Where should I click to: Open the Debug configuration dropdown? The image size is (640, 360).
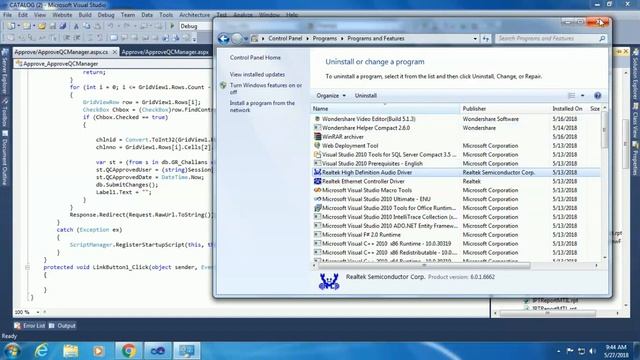tap(195, 26)
